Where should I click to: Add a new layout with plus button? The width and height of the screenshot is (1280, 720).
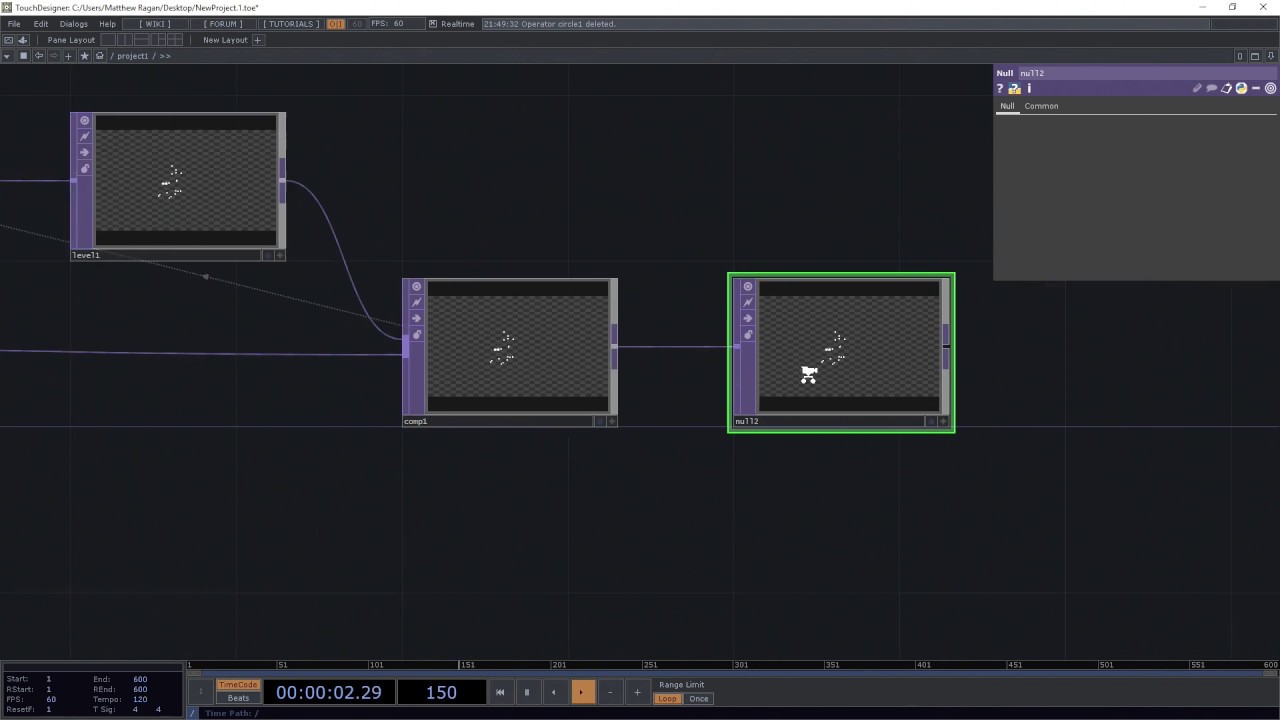click(x=258, y=40)
